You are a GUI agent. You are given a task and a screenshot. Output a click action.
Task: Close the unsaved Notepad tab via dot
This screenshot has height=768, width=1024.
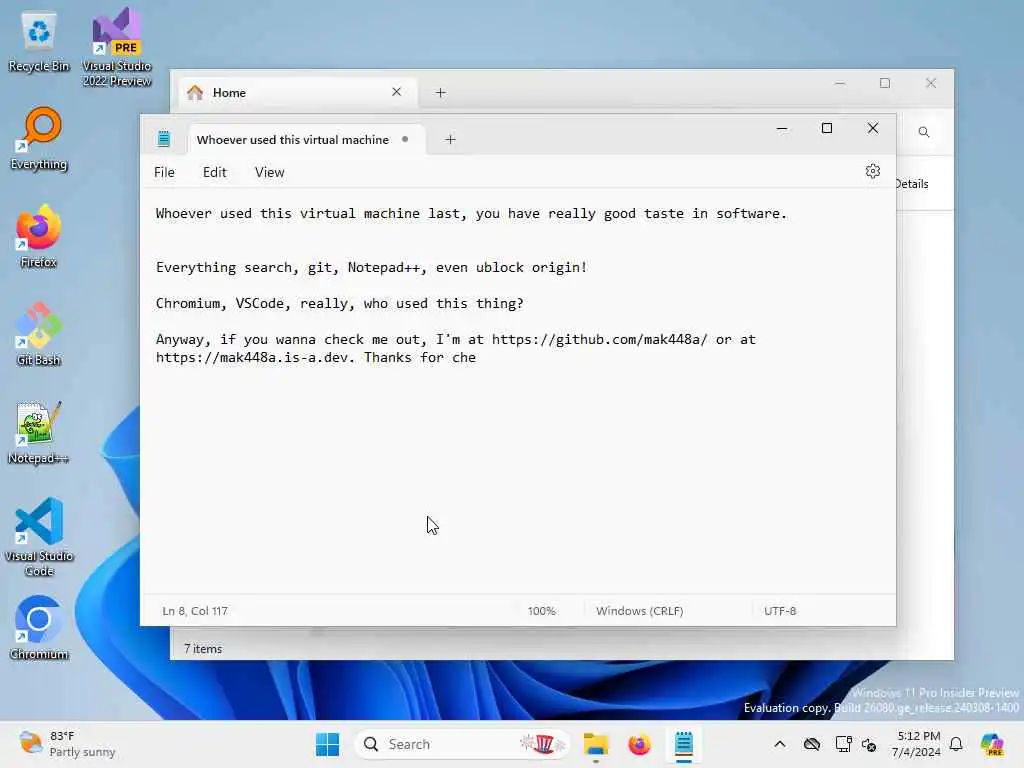click(x=405, y=139)
